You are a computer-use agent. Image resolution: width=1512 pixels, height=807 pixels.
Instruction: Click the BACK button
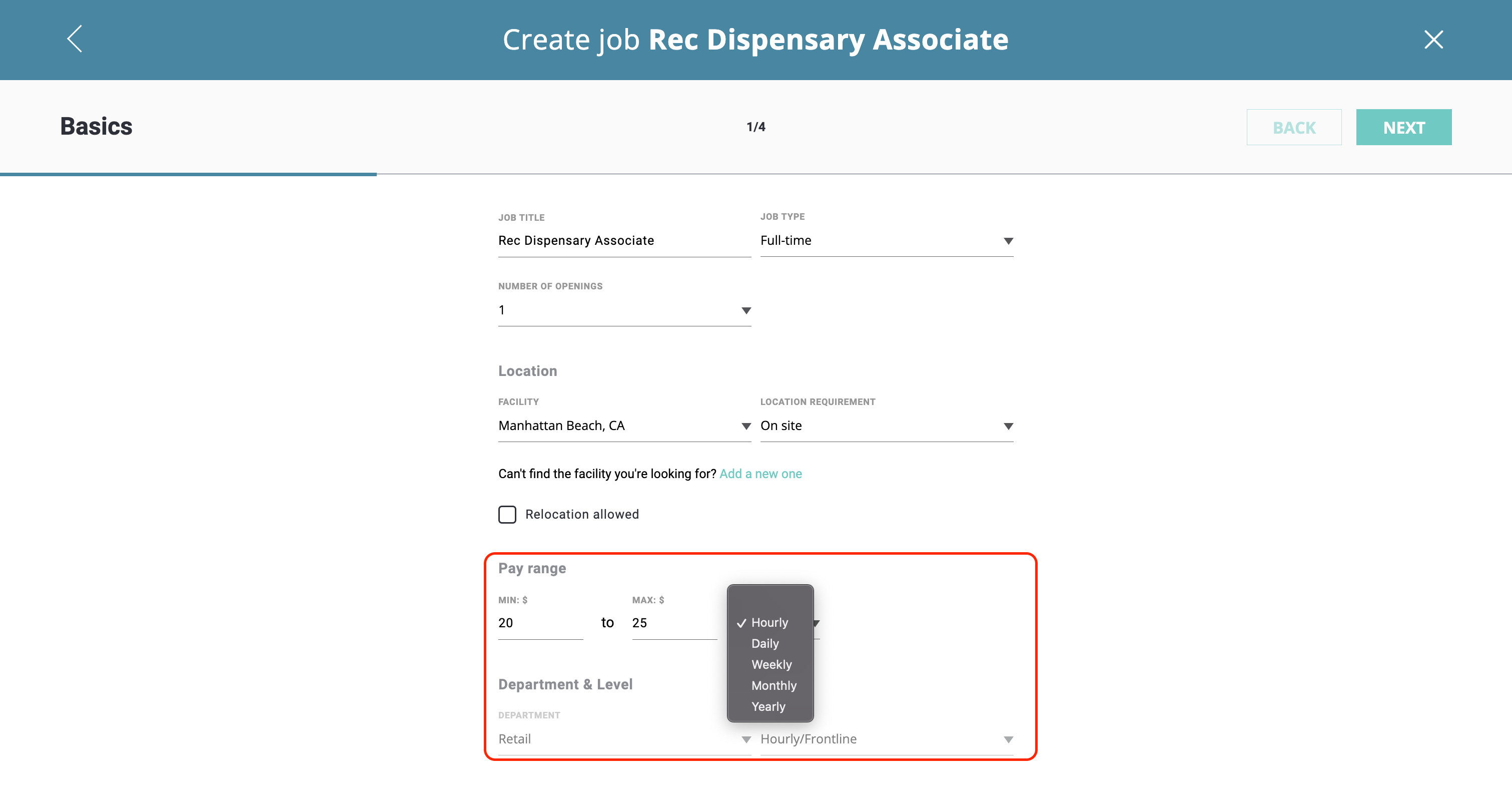click(1293, 127)
